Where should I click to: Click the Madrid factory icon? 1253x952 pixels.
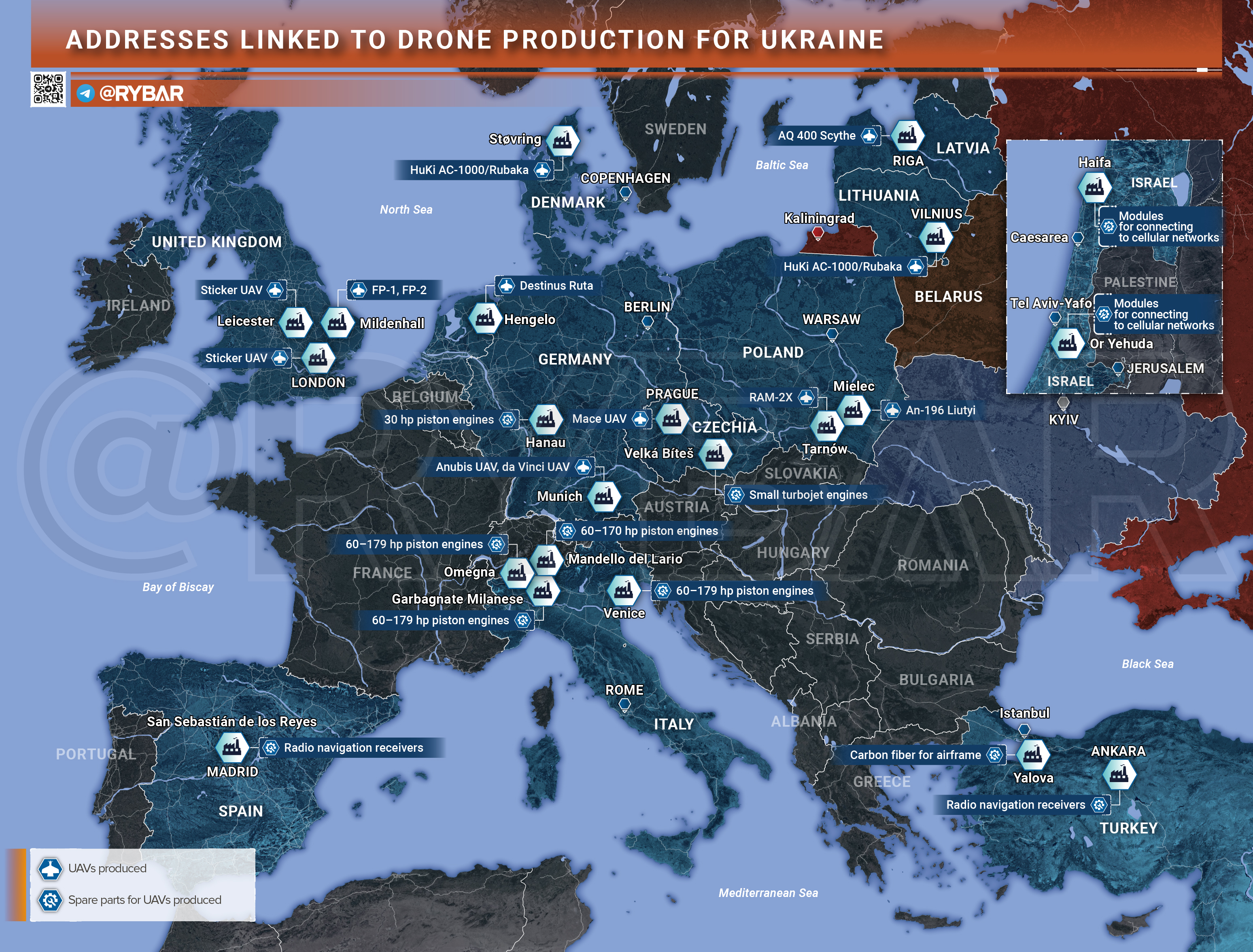[232, 748]
